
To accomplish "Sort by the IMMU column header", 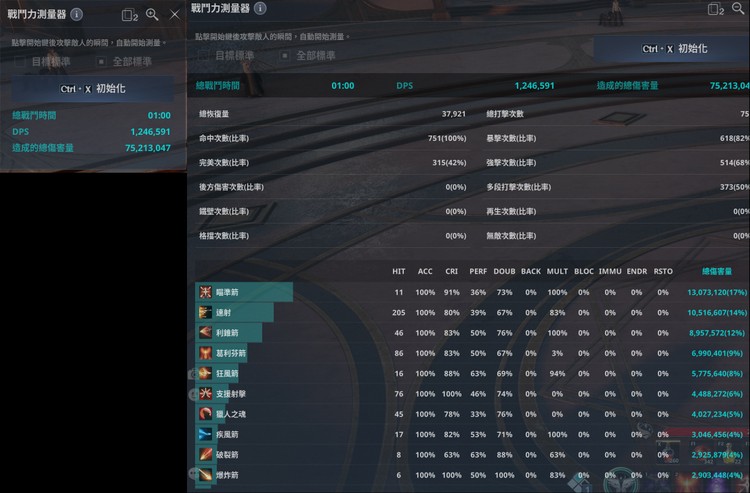I will tap(610, 271).
